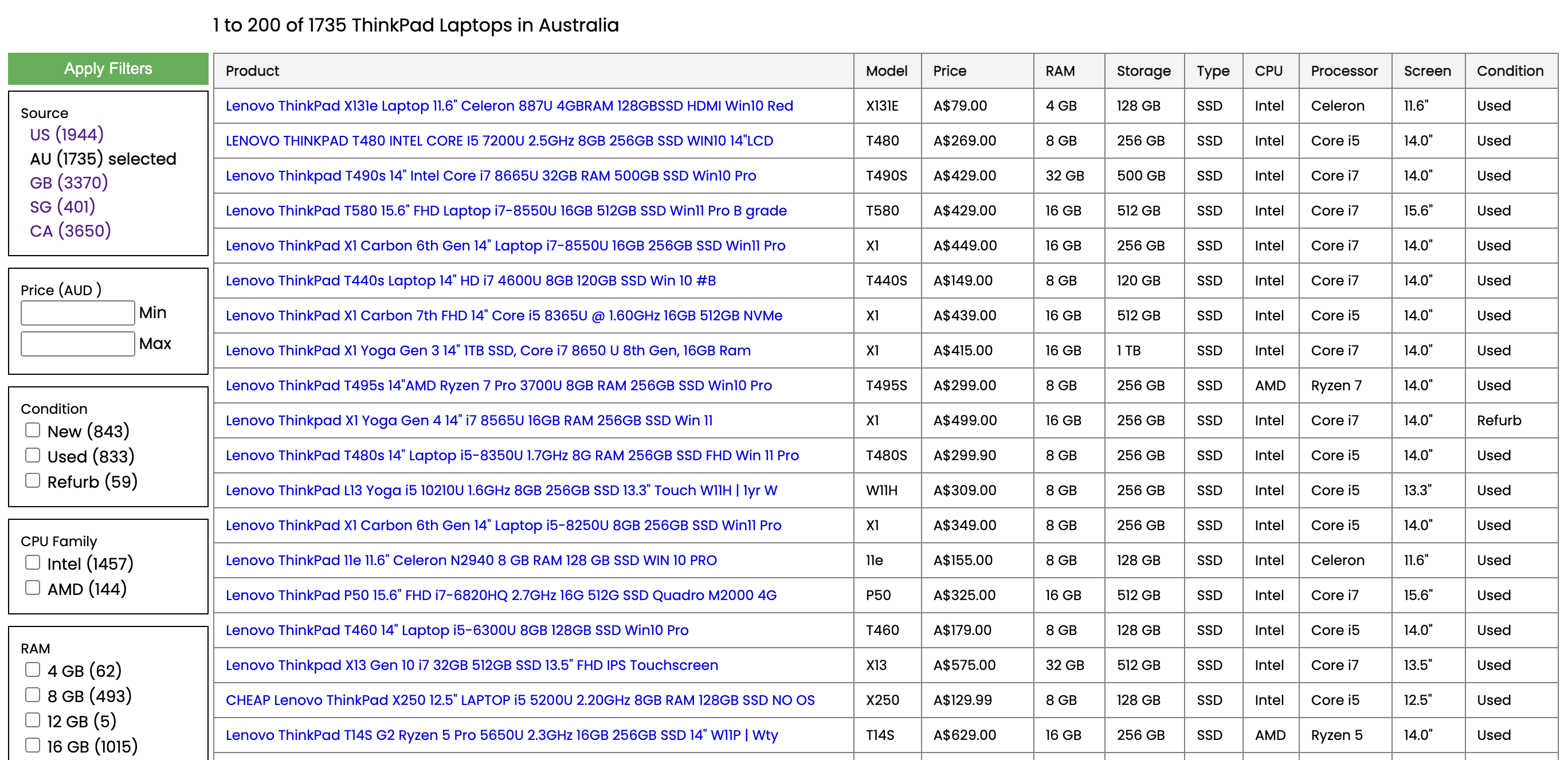Open the CA (3650) source listing
This screenshot has width=1568, height=760.
click(70, 231)
